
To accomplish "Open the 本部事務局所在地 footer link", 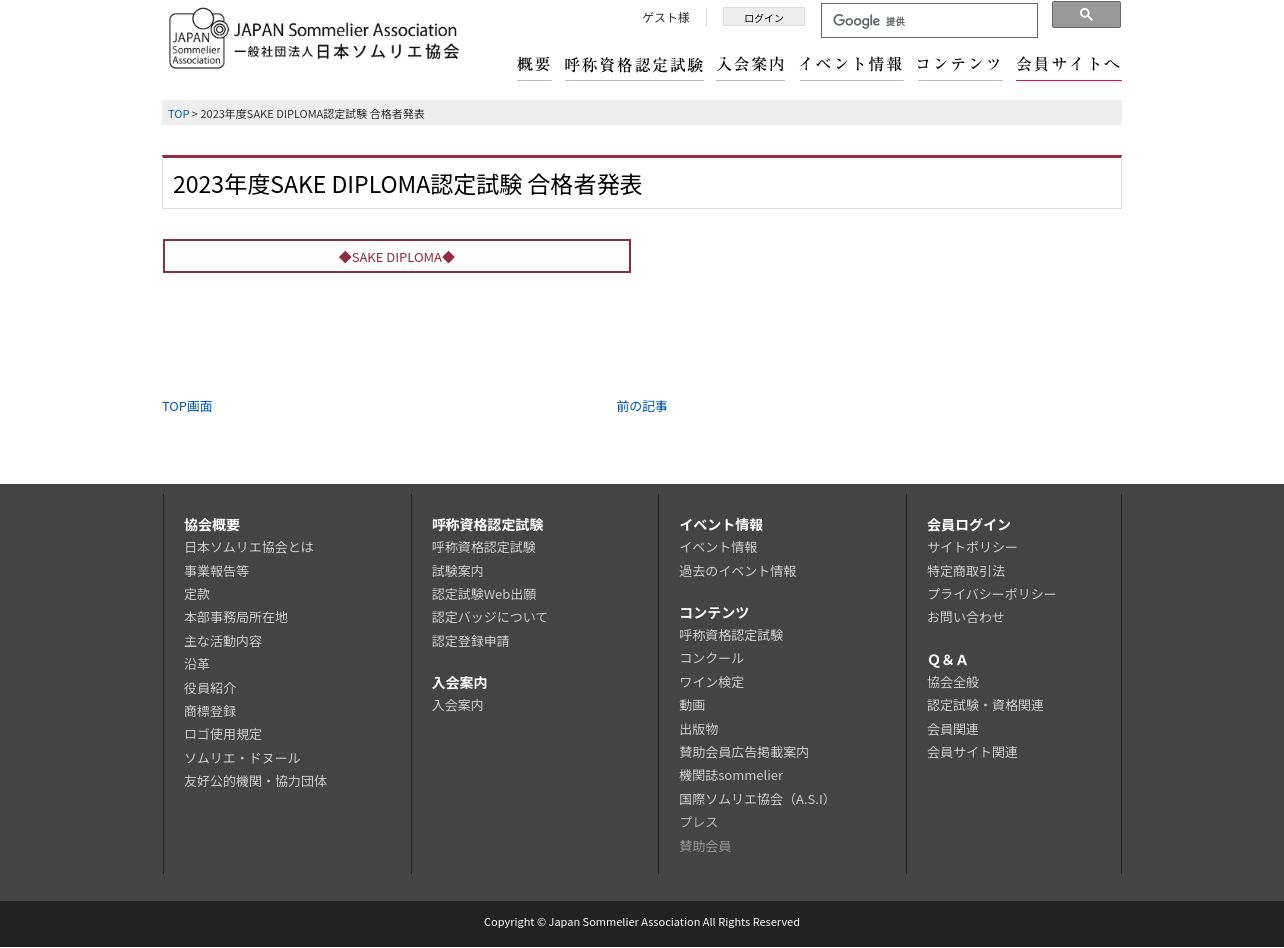I will (236, 617).
